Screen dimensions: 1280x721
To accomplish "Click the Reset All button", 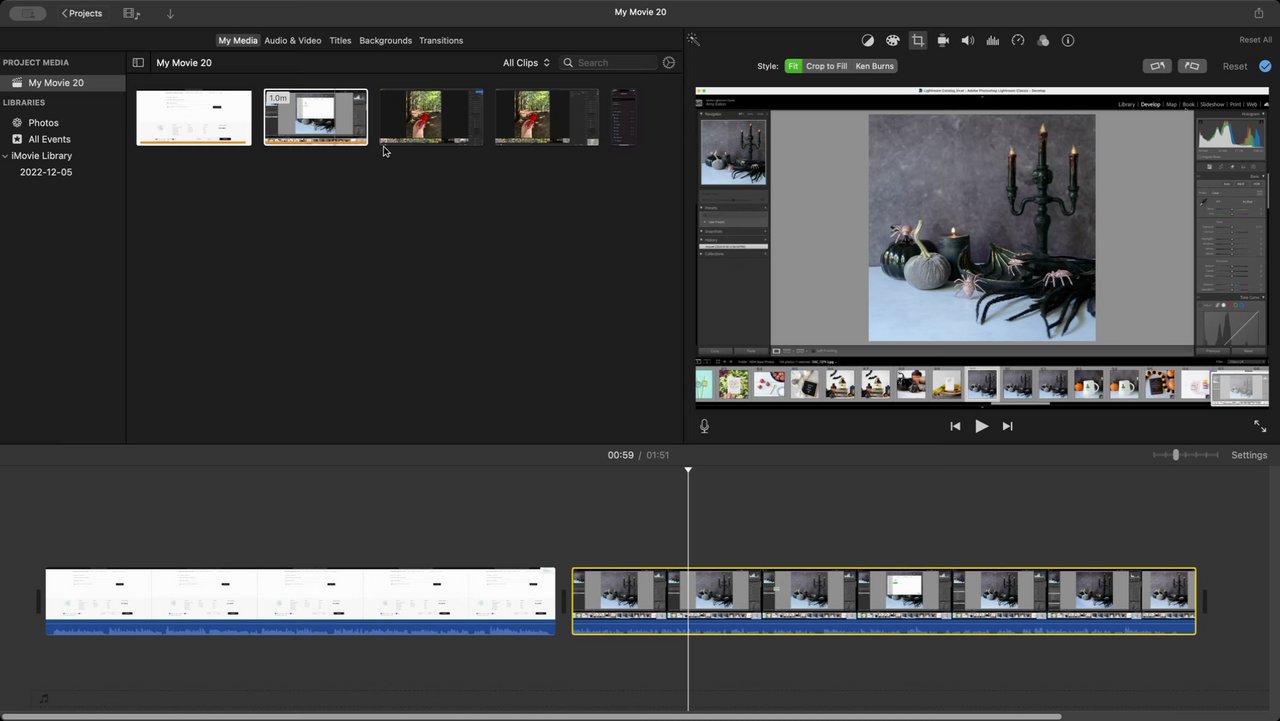I will 1255,40.
